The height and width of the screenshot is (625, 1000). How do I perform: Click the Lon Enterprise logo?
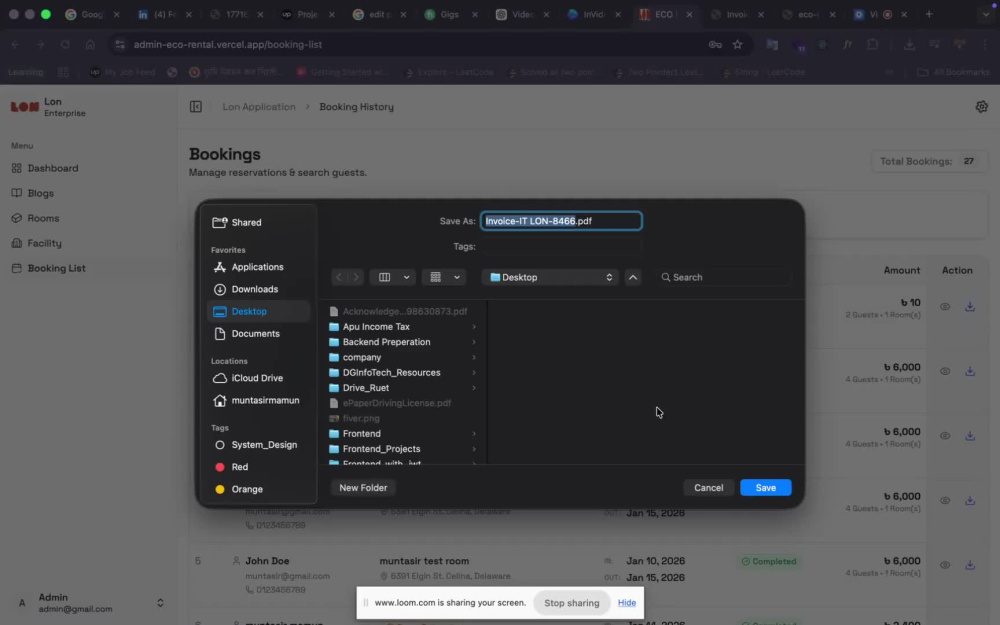(25, 107)
